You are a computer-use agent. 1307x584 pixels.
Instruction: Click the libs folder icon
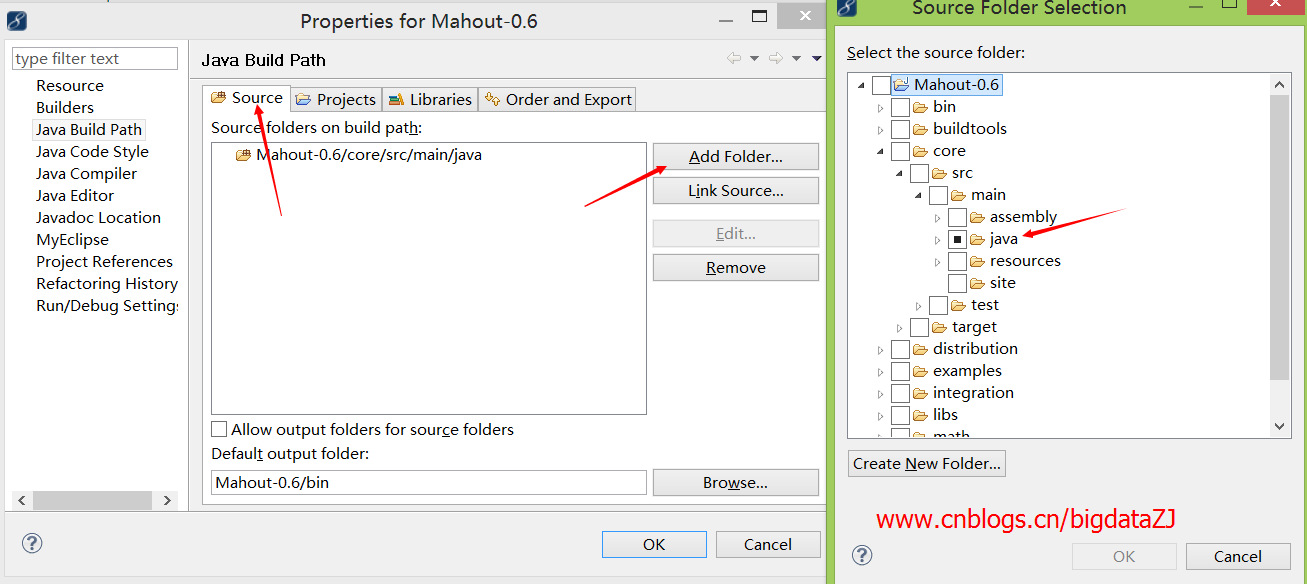(920, 415)
